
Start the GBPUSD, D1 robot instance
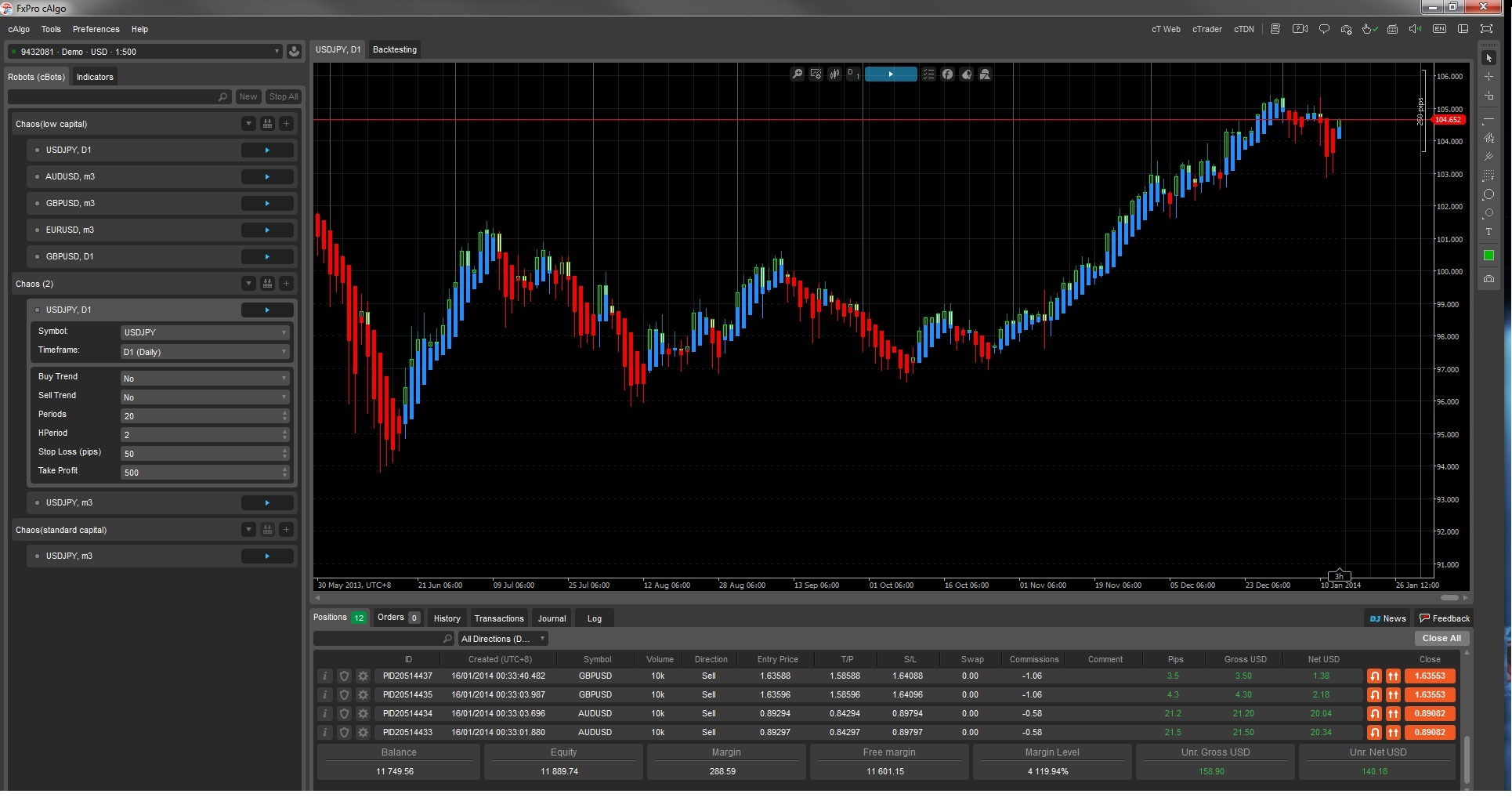pyautogui.click(x=267, y=256)
